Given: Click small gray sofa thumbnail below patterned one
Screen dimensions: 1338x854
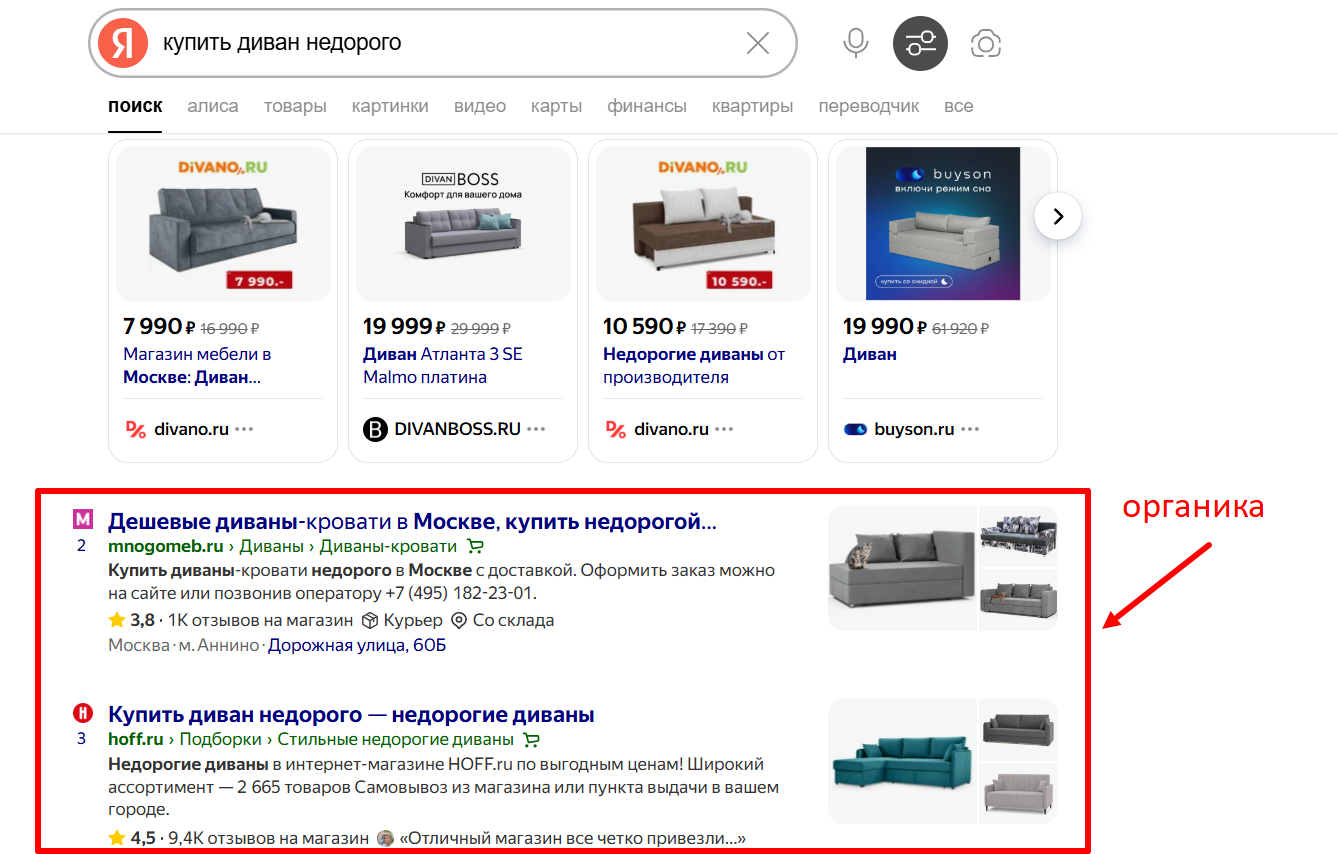Looking at the screenshot, I should pyautogui.click(x=1018, y=600).
